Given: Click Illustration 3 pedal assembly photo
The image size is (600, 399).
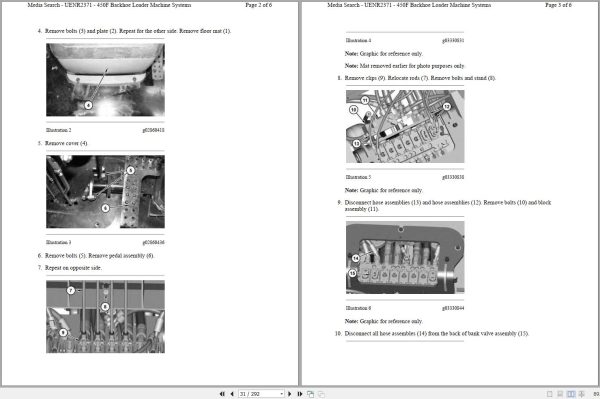Looking at the screenshot, I should click(x=106, y=192).
